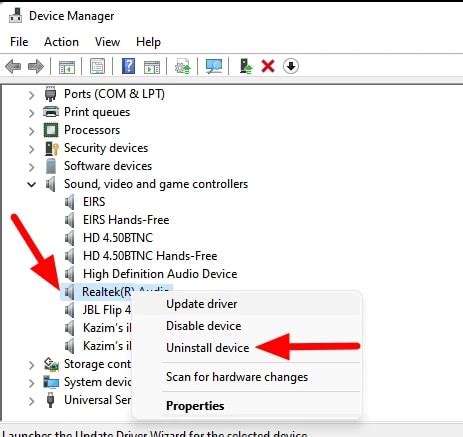Image resolution: width=463 pixels, height=437 pixels.
Task: Click the Processors chip icon
Action: (x=51, y=130)
